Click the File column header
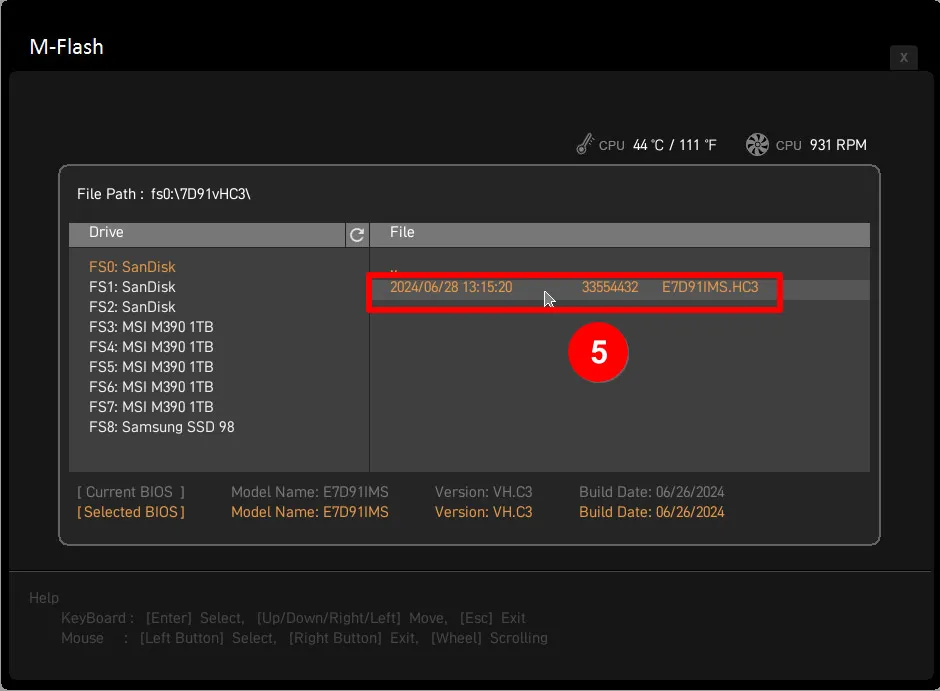This screenshot has width=940, height=691. pos(402,233)
